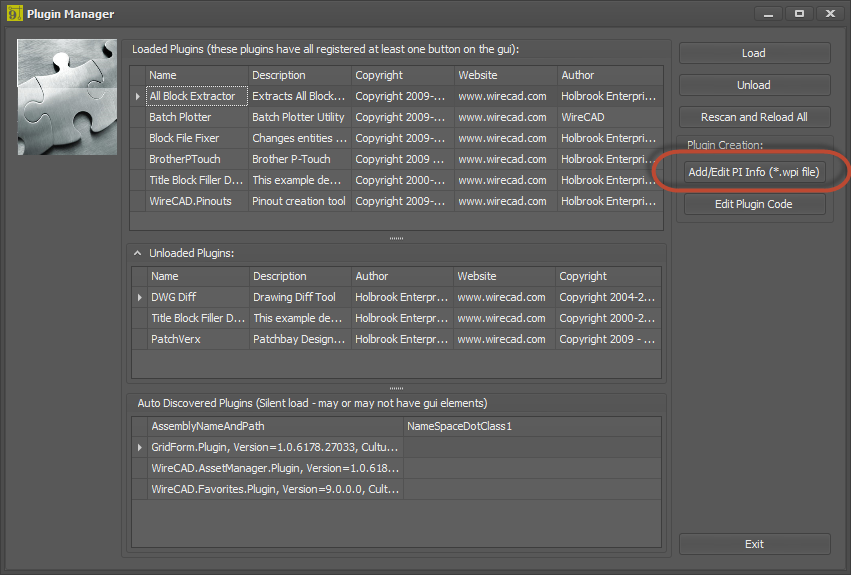Open Add/Edit PI Info (*.wpi file)

coord(754,172)
